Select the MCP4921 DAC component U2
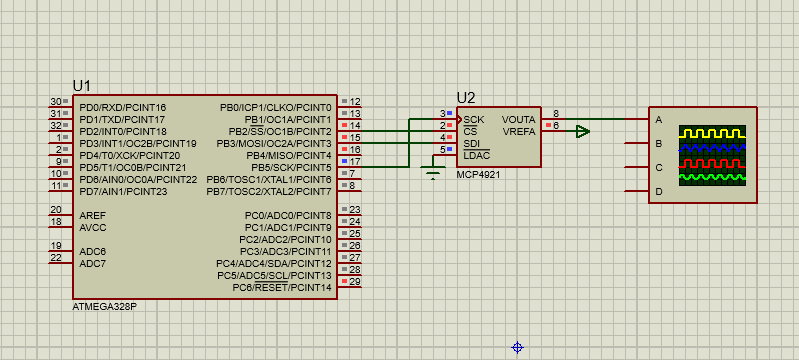Viewport: 799px width, 360px height. (498, 137)
